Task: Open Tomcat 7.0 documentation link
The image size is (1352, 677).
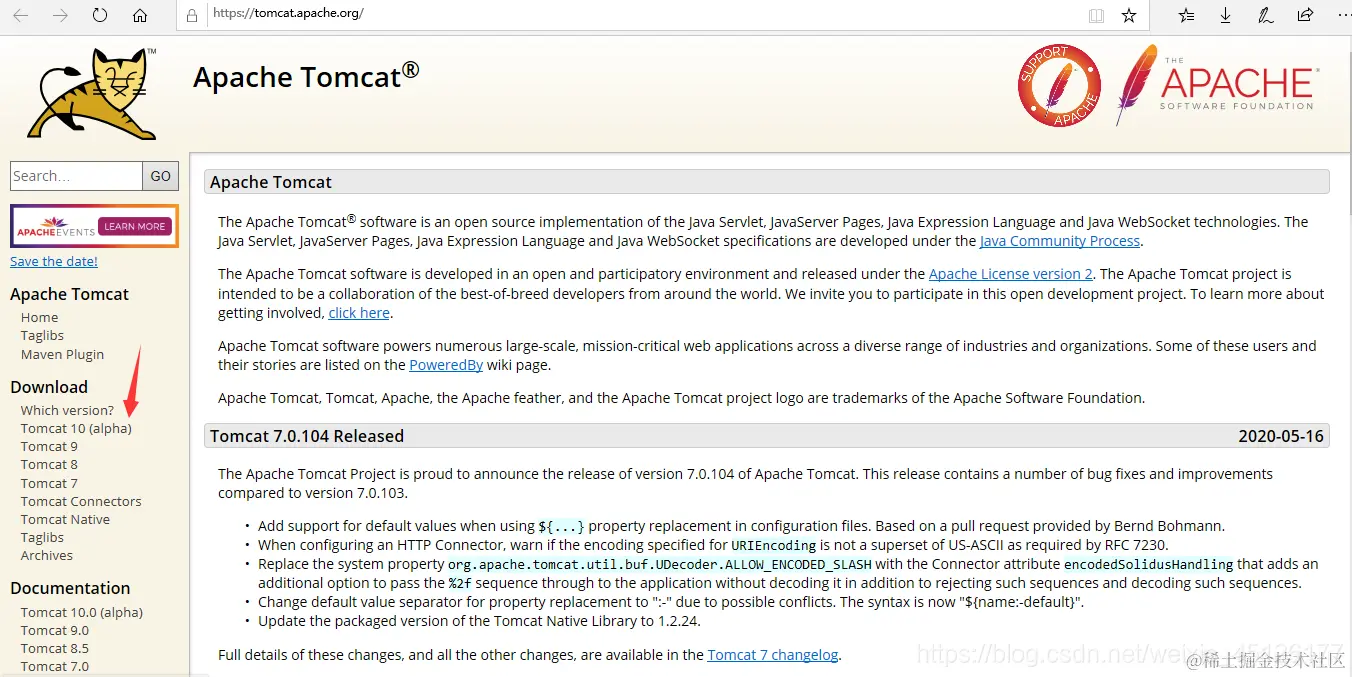Action: (55, 666)
